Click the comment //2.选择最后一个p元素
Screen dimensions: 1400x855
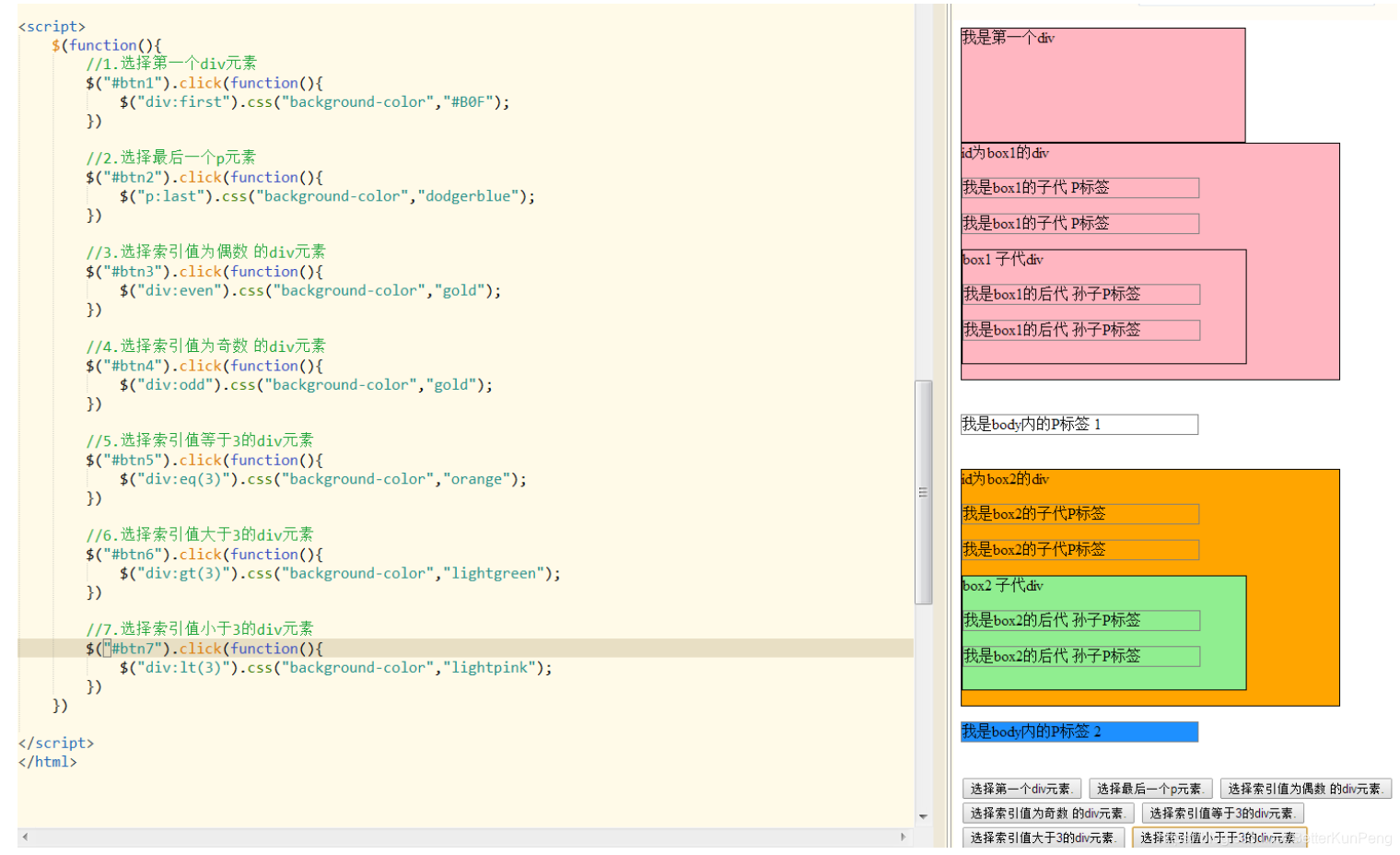(171, 158)
